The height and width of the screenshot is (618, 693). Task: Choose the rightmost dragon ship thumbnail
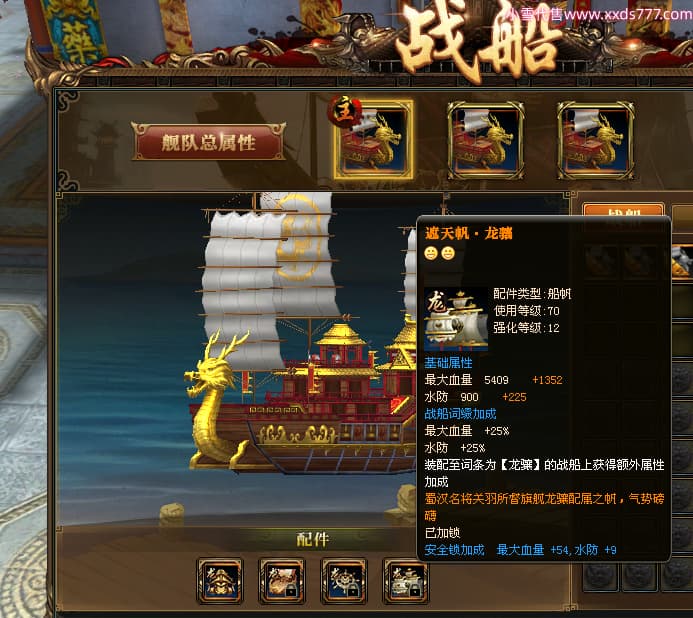pyautogui.click(x=596, y=141)
